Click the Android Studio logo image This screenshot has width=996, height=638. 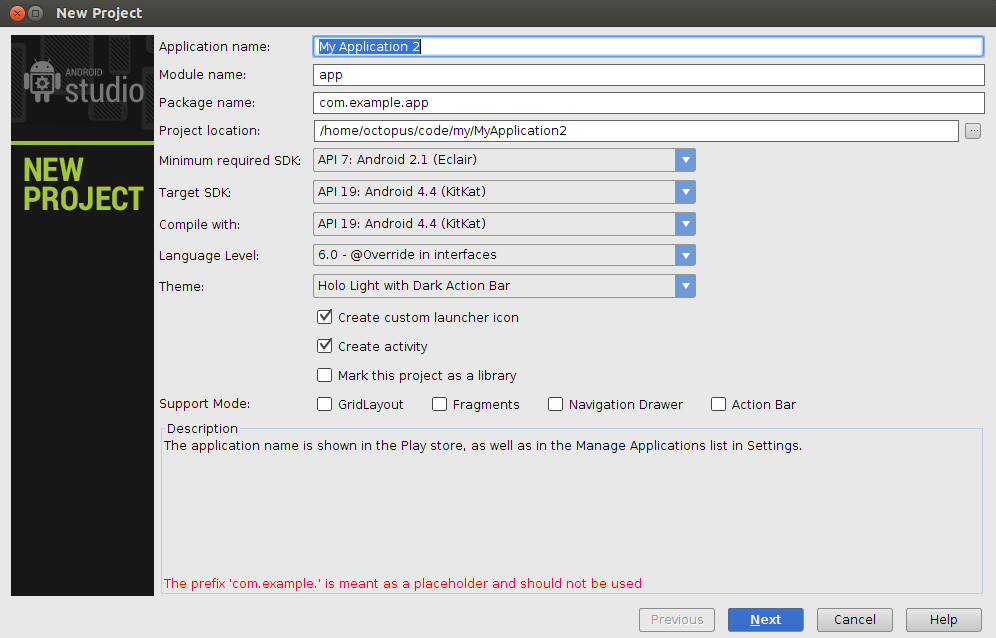coord(83,83)
